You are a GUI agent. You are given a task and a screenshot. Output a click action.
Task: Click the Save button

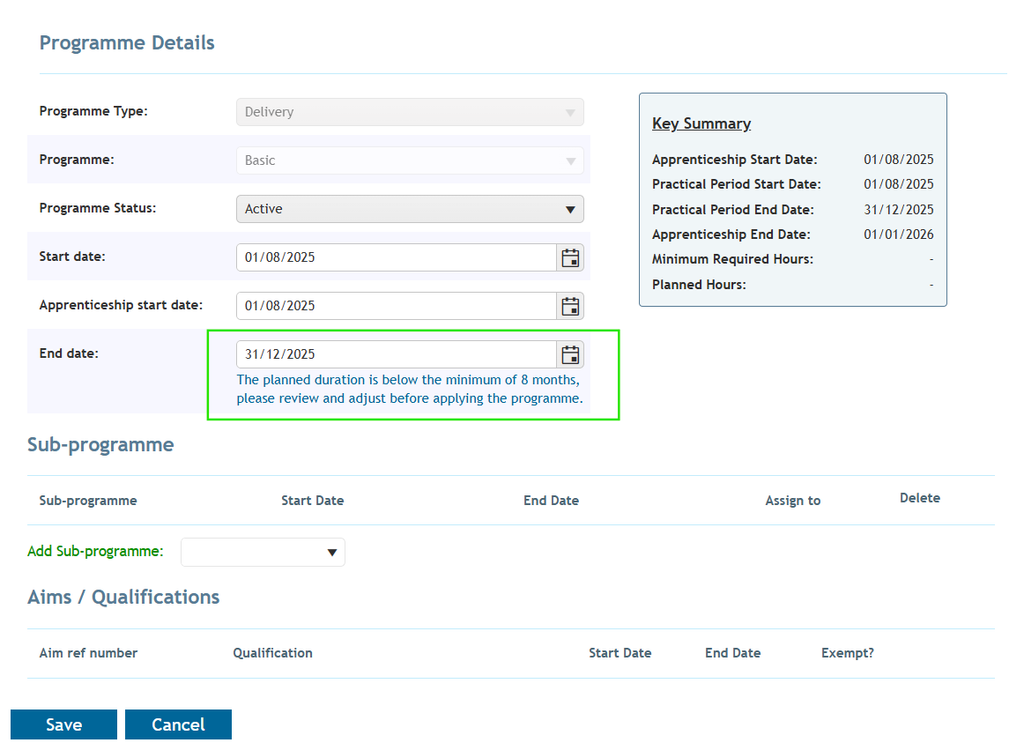(x=63, y=724)
